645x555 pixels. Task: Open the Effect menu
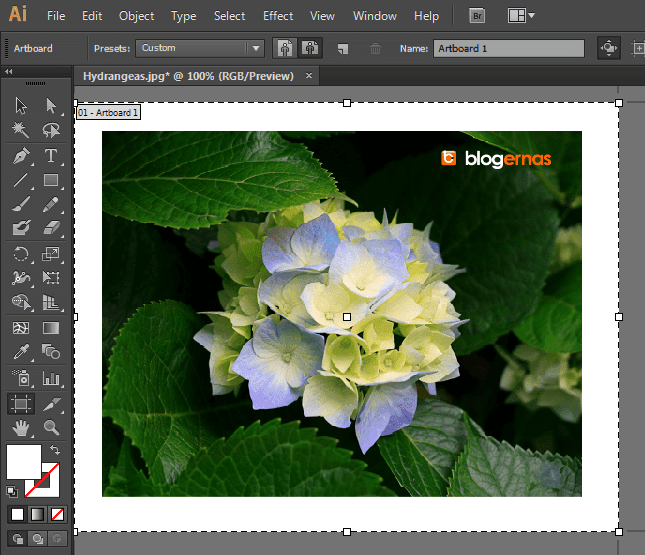pos(278,16)
